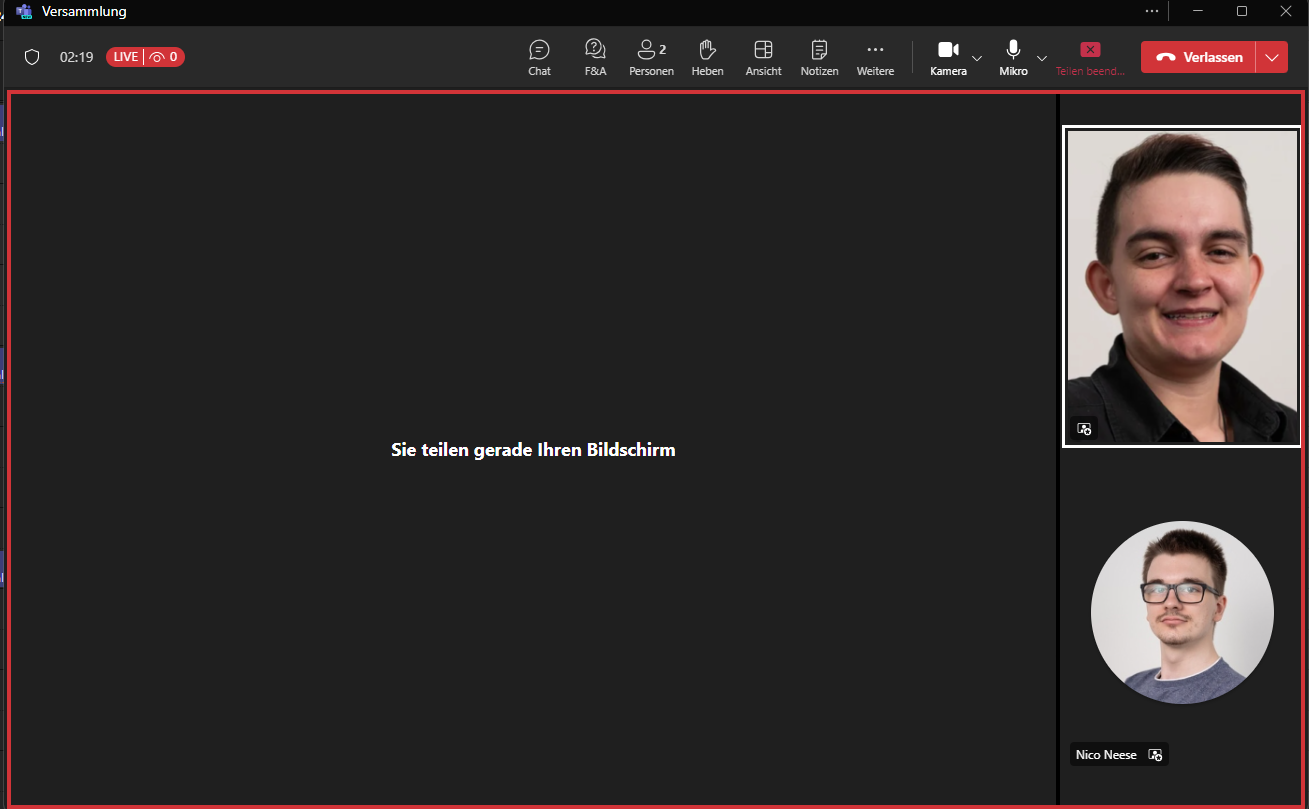This screenshot has width=1309, height=809.
Task: Click the LIVE viewer count badge
Action: tap(145, 57)
